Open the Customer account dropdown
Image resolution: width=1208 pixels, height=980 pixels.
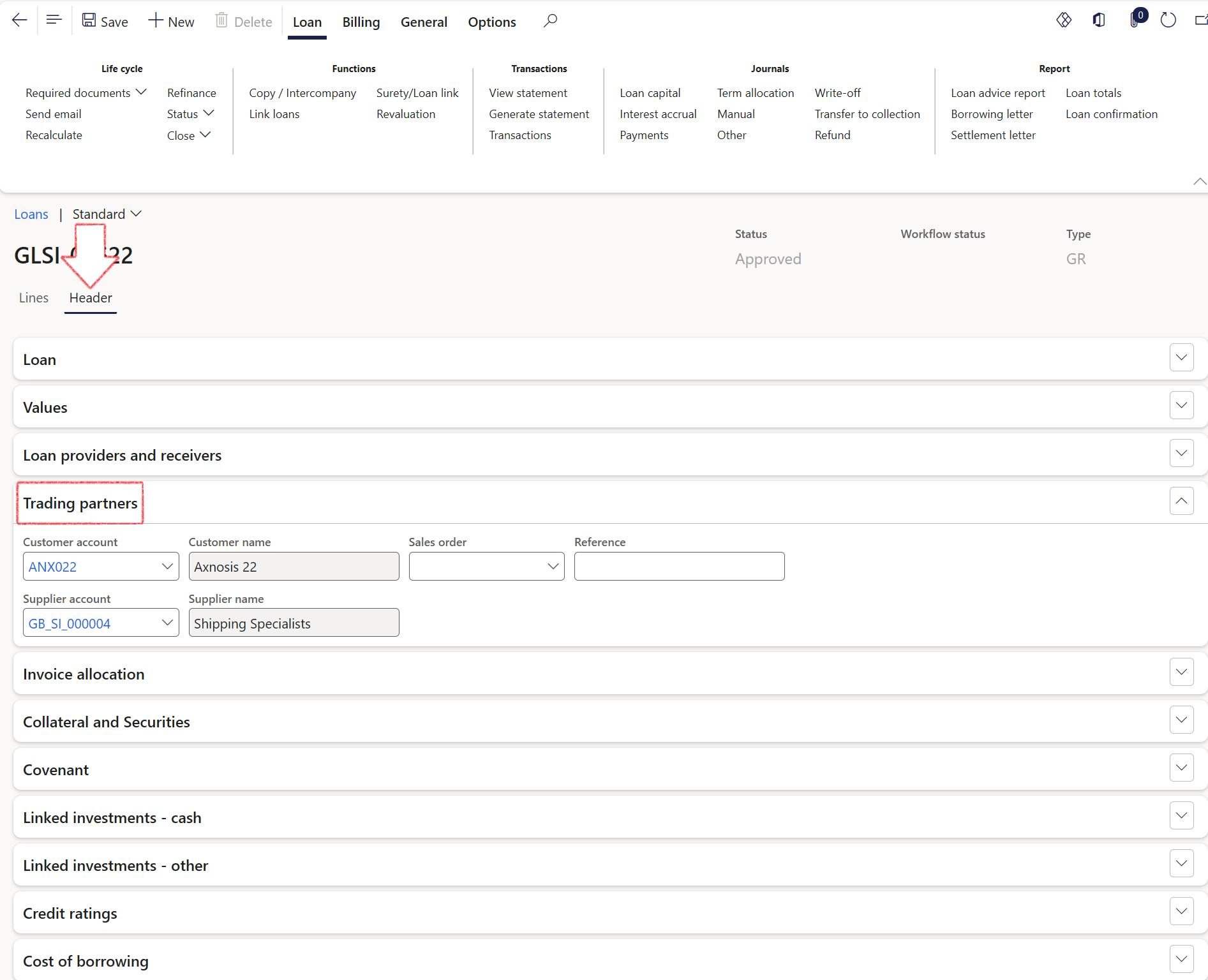coord(167,567)
